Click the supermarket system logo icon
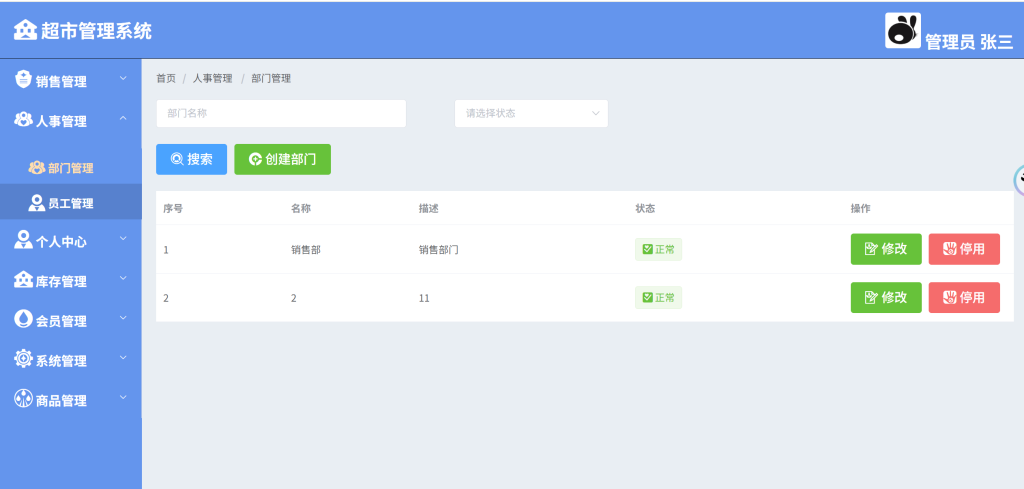The image size is (1024, 489). (25, 30)
